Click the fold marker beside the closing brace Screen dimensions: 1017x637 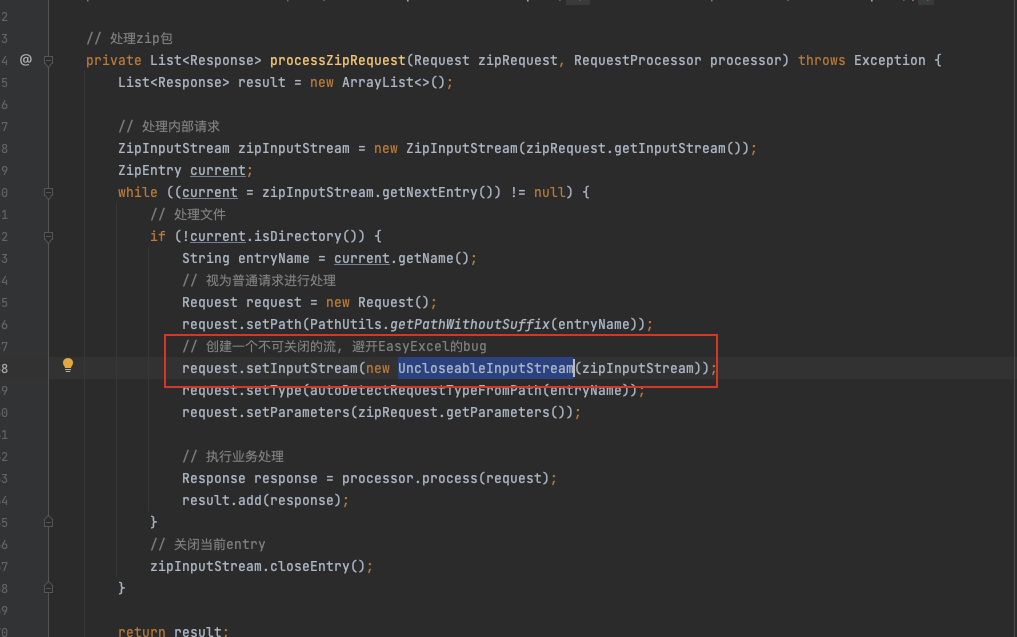coord(47,522)
